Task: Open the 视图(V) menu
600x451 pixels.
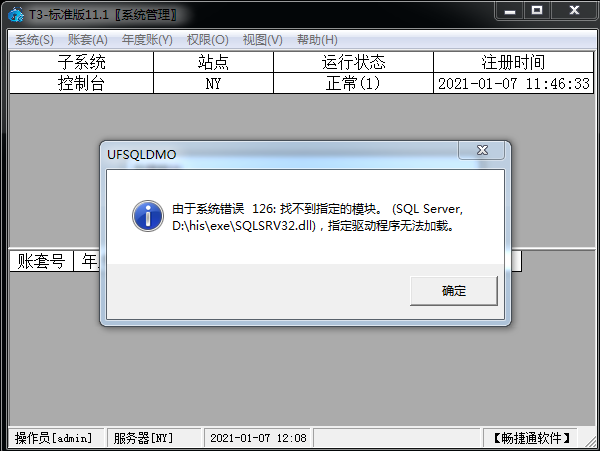Action: (262, 40)
